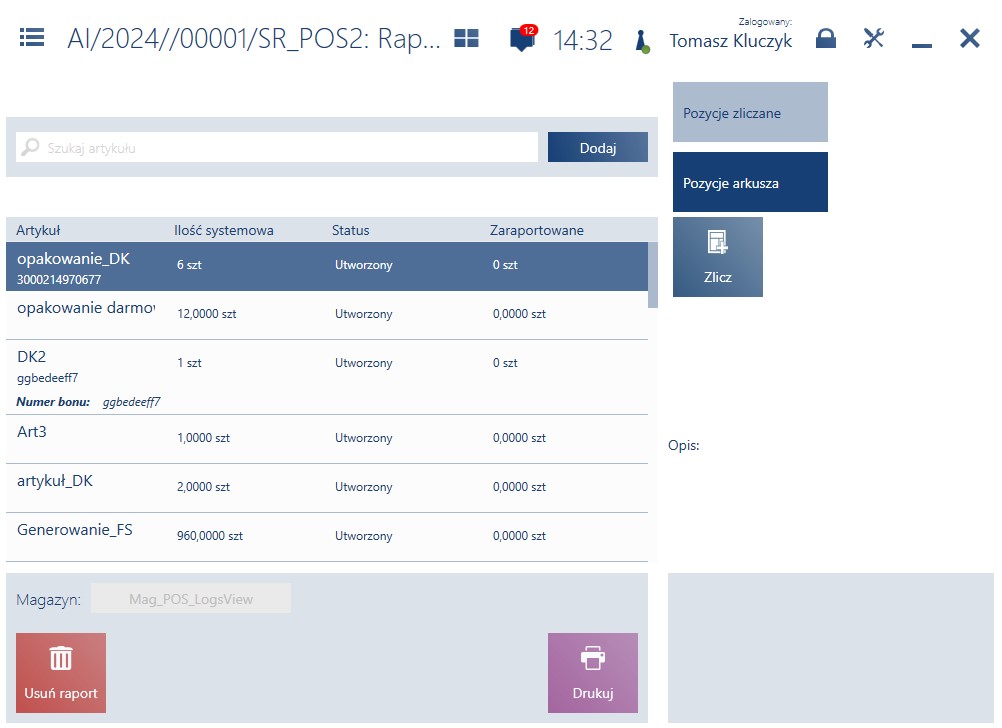Click Numer bonu value ggbedeeff7
The image size is (1002, 728).
(132, 402)
